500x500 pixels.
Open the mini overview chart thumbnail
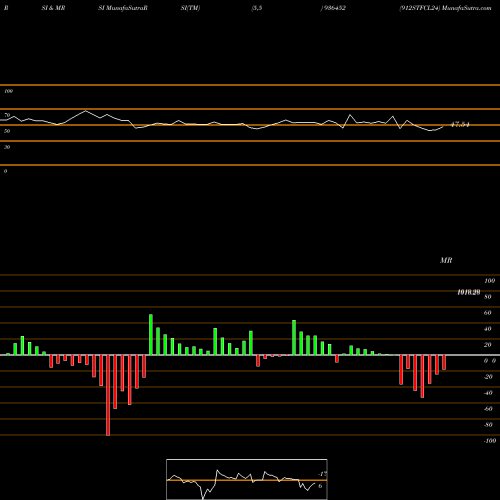click(x=247, y=479)
